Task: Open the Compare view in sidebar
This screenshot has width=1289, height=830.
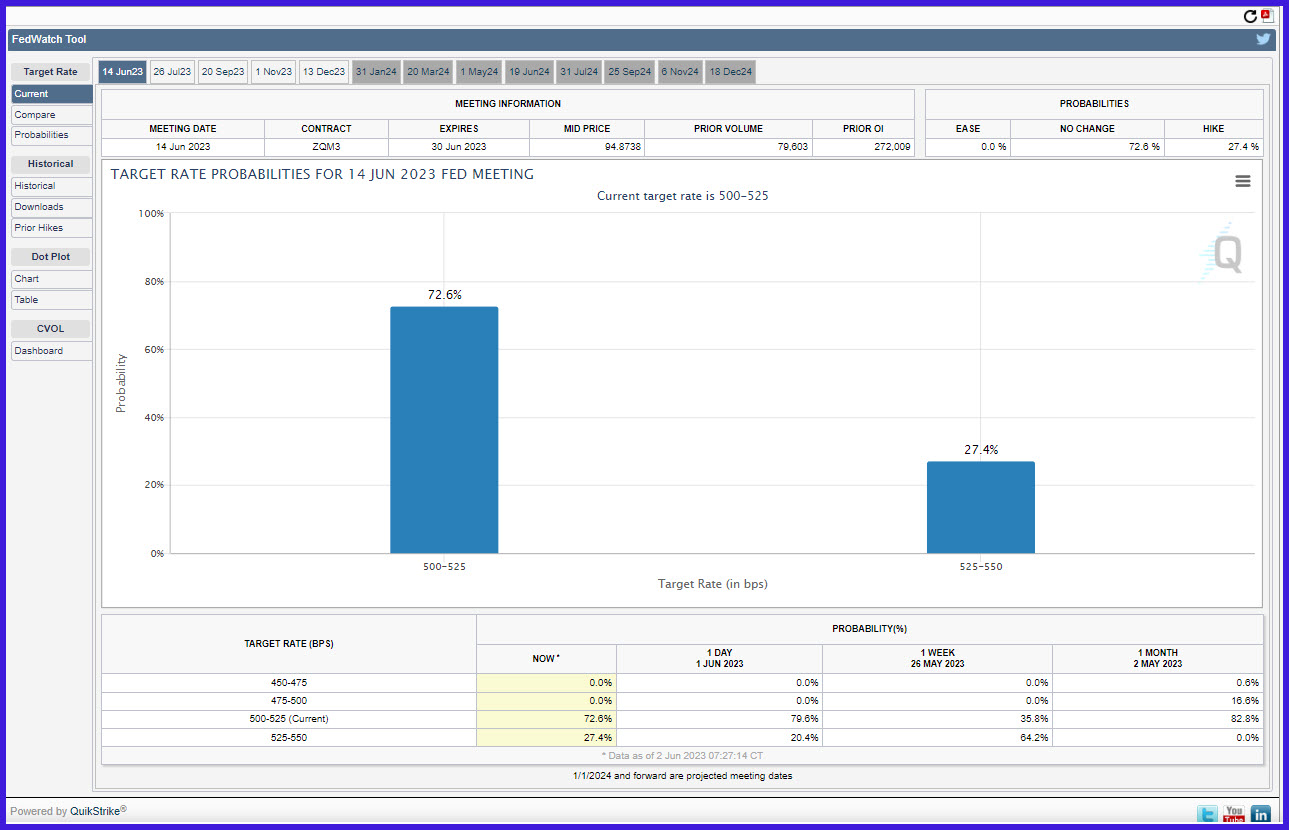Action: click(x=52, y=115)
